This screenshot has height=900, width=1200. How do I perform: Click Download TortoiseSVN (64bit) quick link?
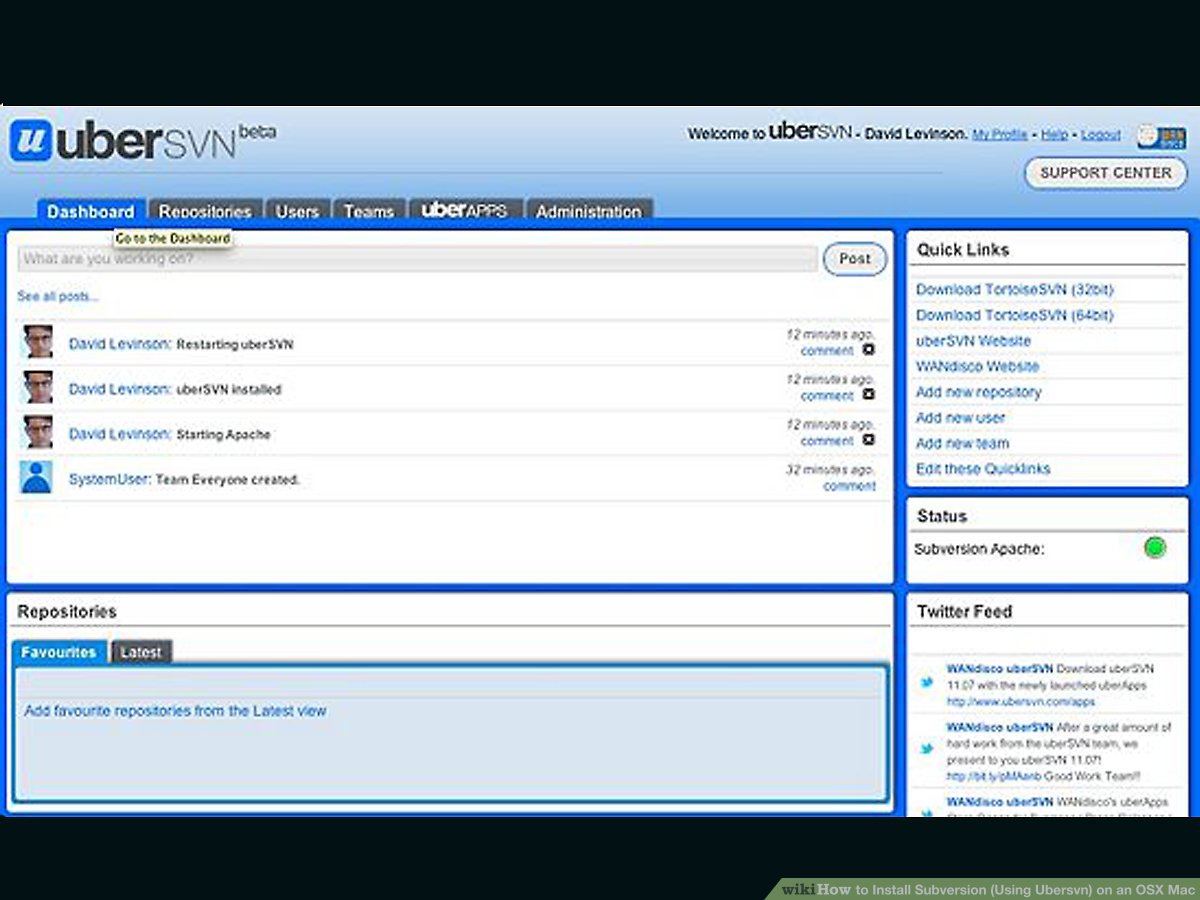point(1015,315)
